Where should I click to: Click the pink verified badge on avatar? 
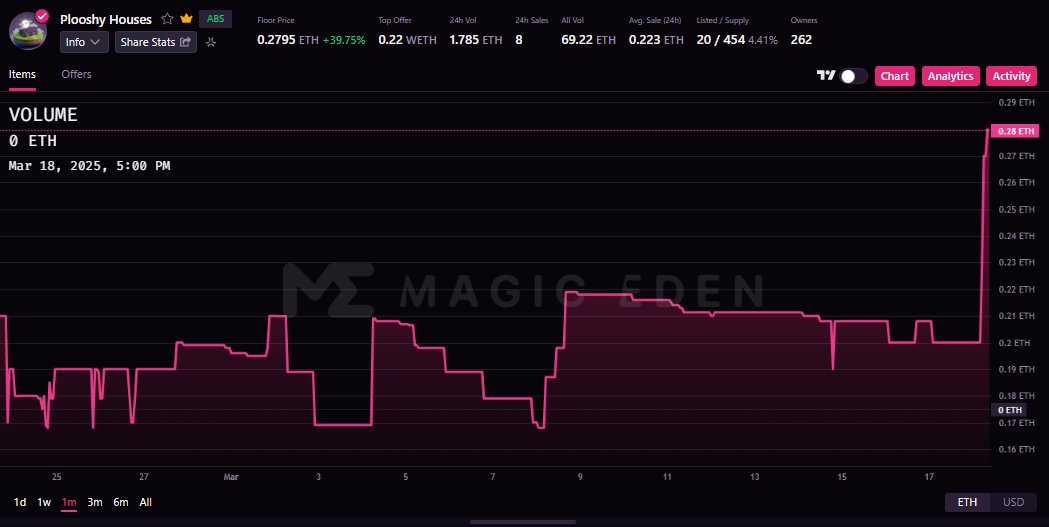[x=41, y=15]
